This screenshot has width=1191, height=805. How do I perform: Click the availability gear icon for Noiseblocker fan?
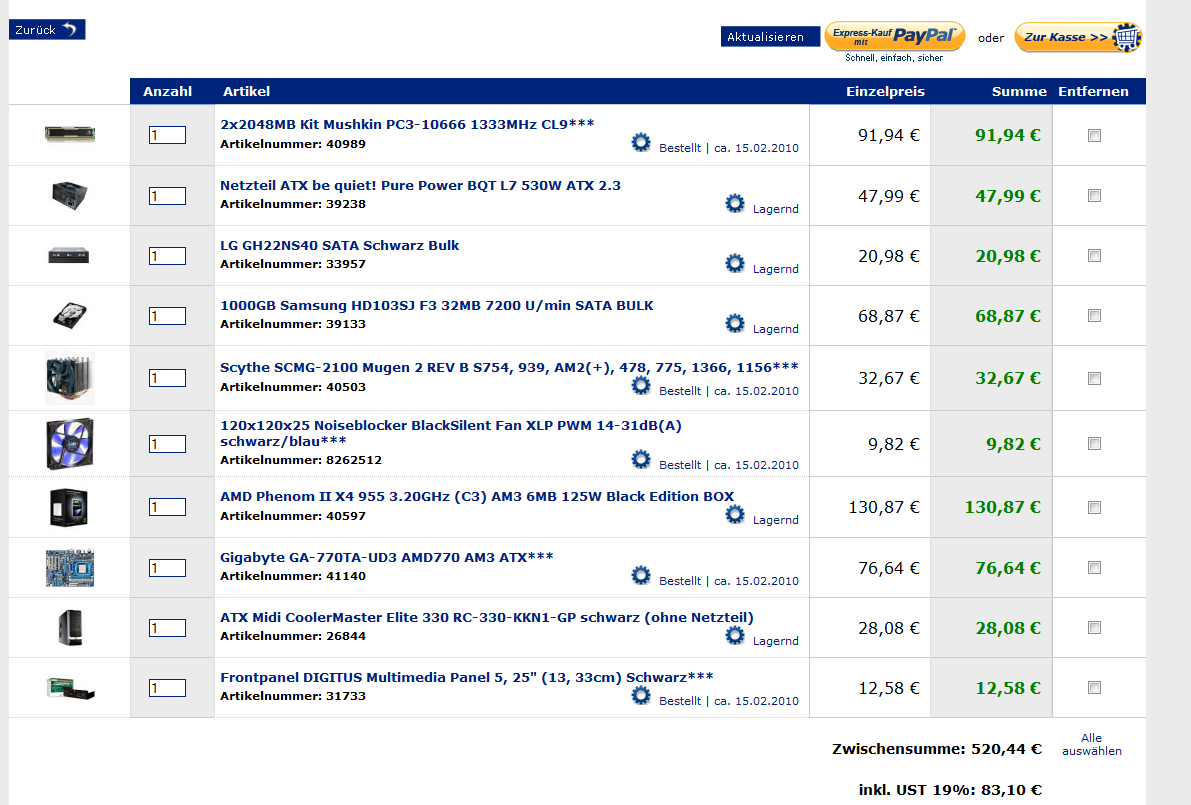(x=641, y=459)
